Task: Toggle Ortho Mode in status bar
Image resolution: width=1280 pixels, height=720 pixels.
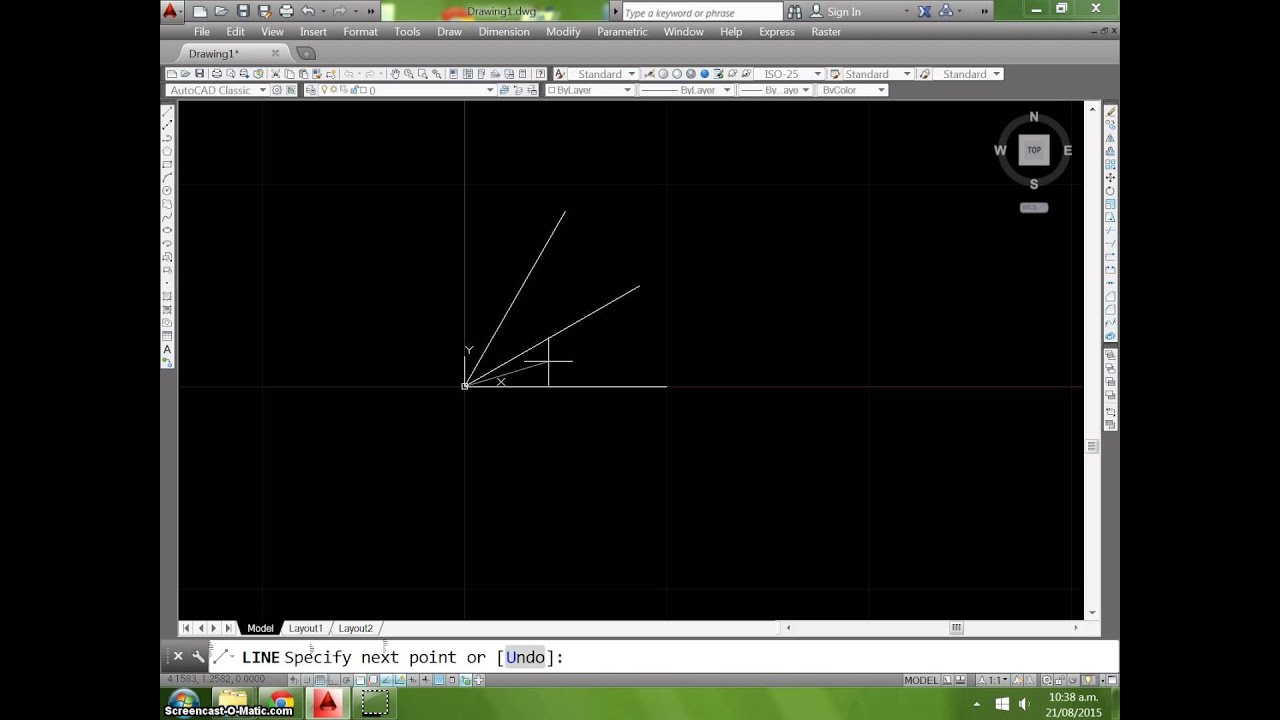Action: pyautogui.click(x=334, y=680)
